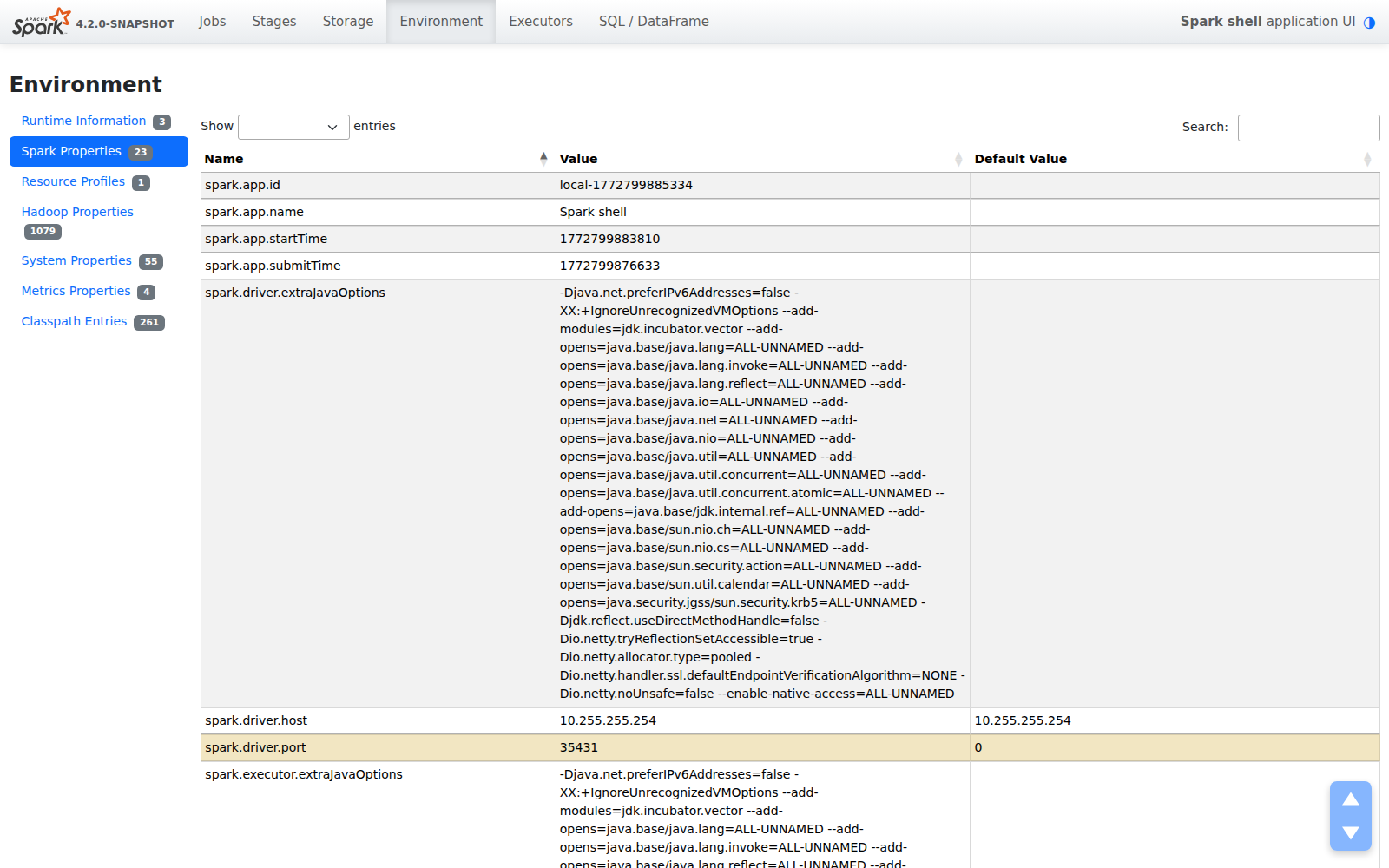Image resolution: width=1389 pixels, height=868 pixels.
Task: Switch to the Stages tab
Action: 273,22
